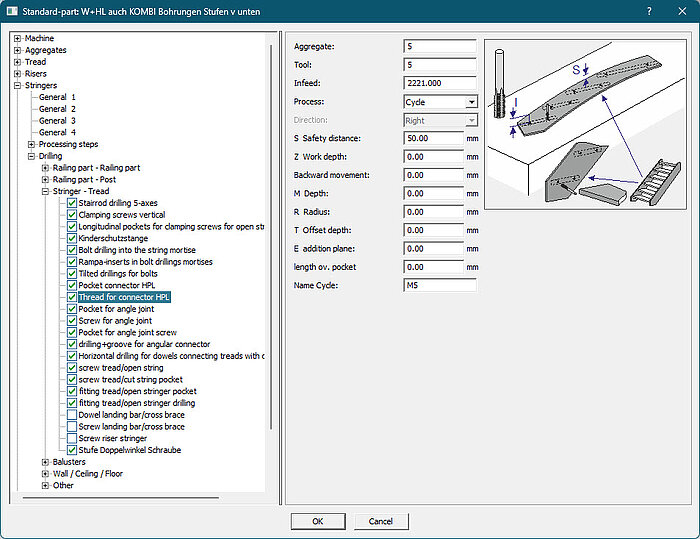Select General 2 under Stringers
Viewport: 700px width, 539px height.
tap(57, 109)
